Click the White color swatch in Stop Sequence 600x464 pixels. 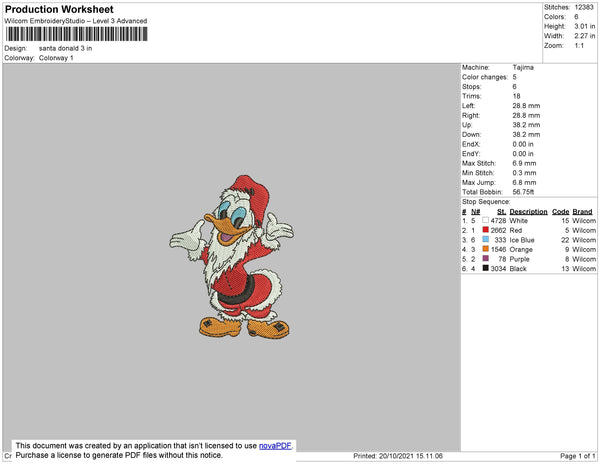click(x=486, y=220)
